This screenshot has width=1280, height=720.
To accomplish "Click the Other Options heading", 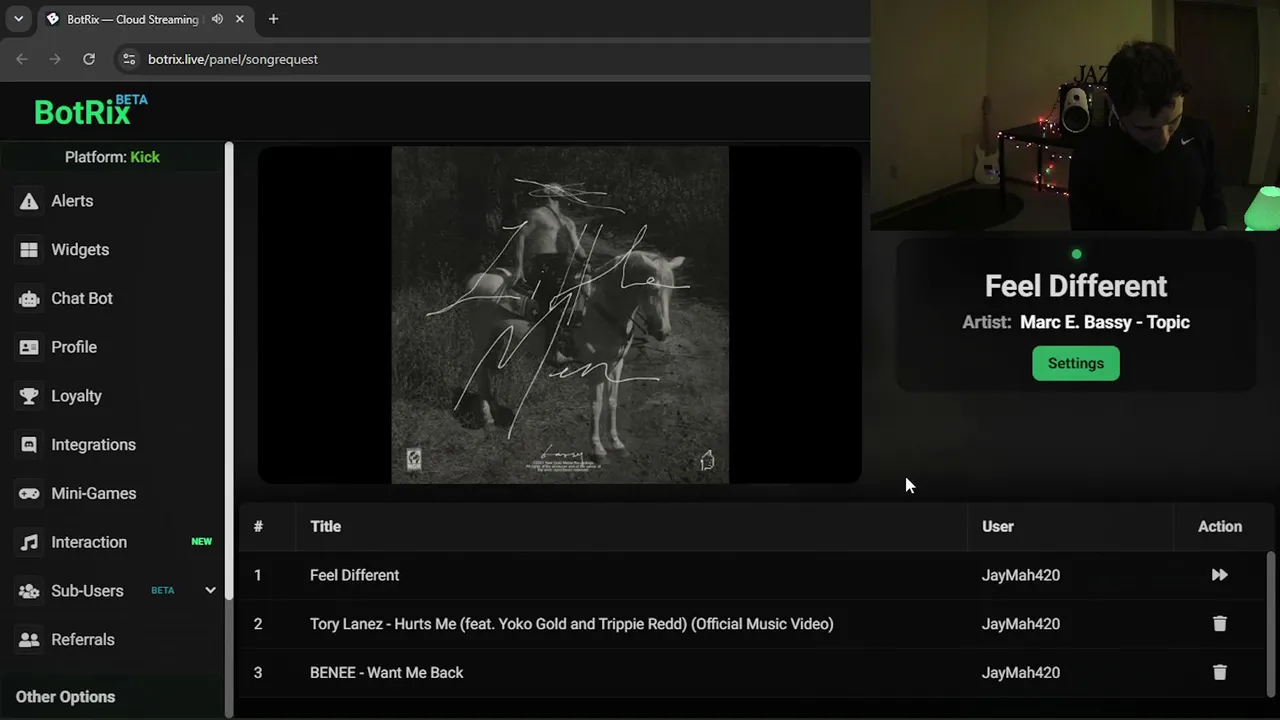I will point(65,697).
